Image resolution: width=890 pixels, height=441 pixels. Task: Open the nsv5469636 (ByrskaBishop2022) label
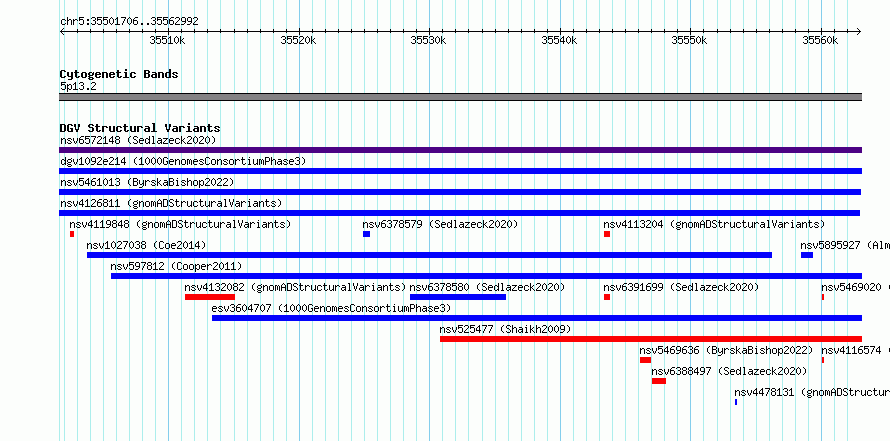coord(726,350)
